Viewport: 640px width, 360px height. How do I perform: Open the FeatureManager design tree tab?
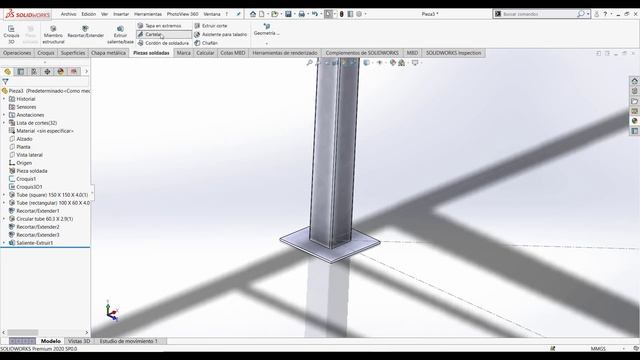coord(7,71)
